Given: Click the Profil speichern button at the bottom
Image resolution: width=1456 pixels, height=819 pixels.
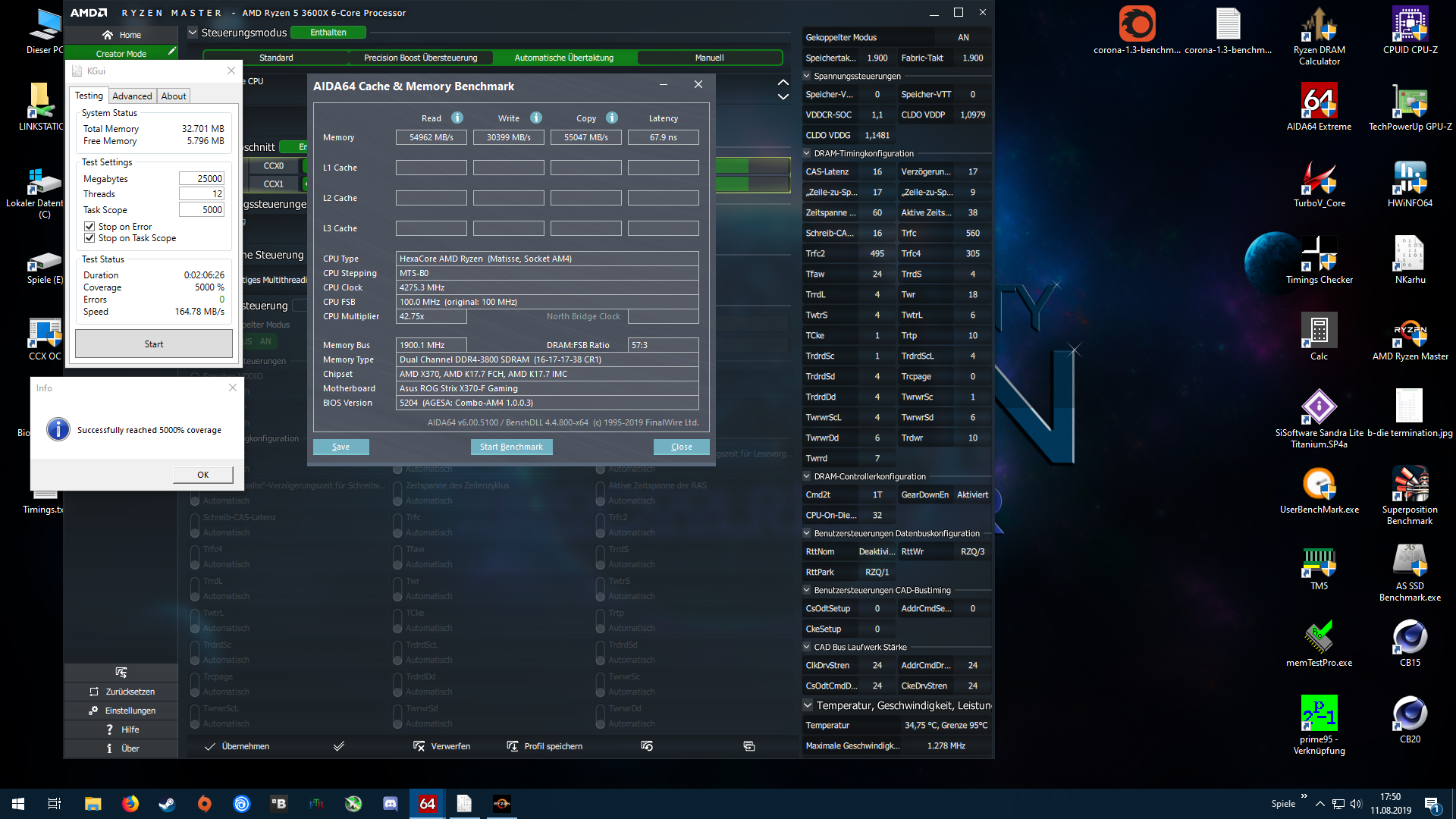Looking at the screenshot, I should 545,746.
